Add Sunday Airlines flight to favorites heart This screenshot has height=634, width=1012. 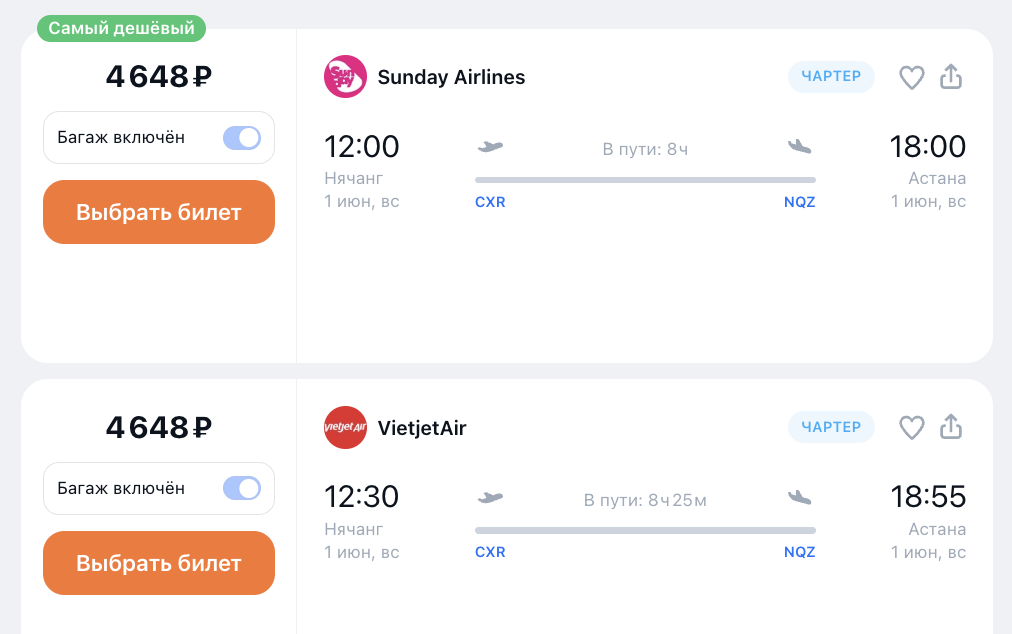coord(911,77)
